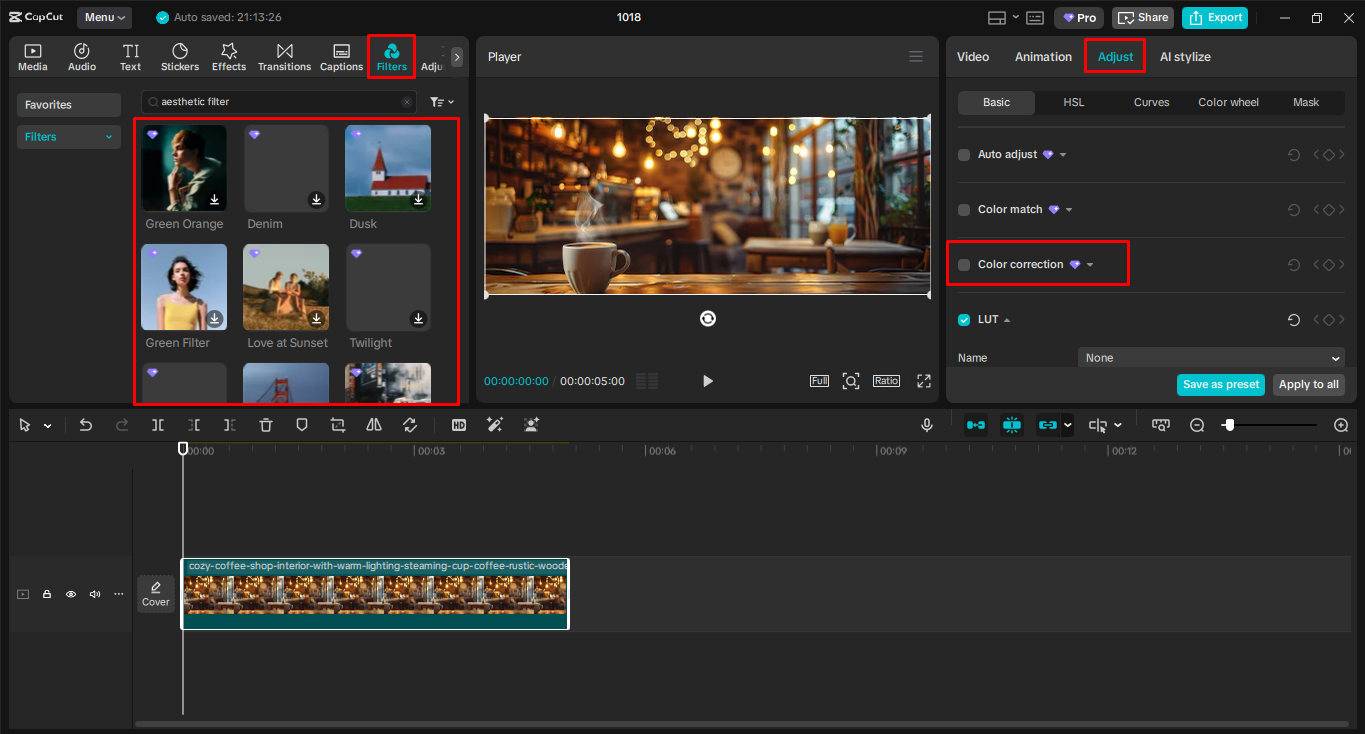Record a voiceover with the microphone icon
This screenshot has height=734, width=1365.
(x=927, y=425)
